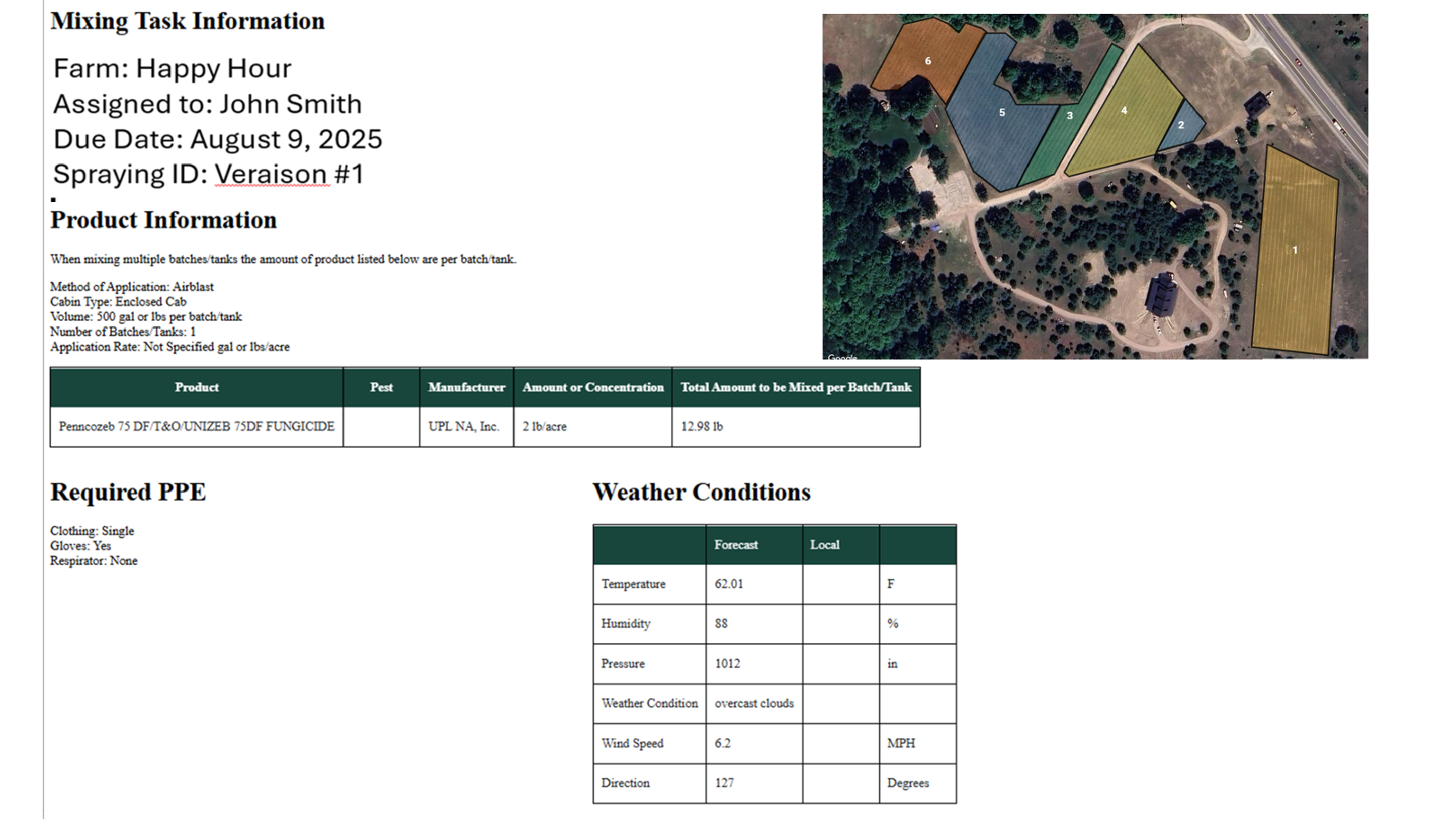The width and height of the screenshot is (1456, 819).
Task: Click the 12.98 lb total amount cell
Action: click(702, 427)
